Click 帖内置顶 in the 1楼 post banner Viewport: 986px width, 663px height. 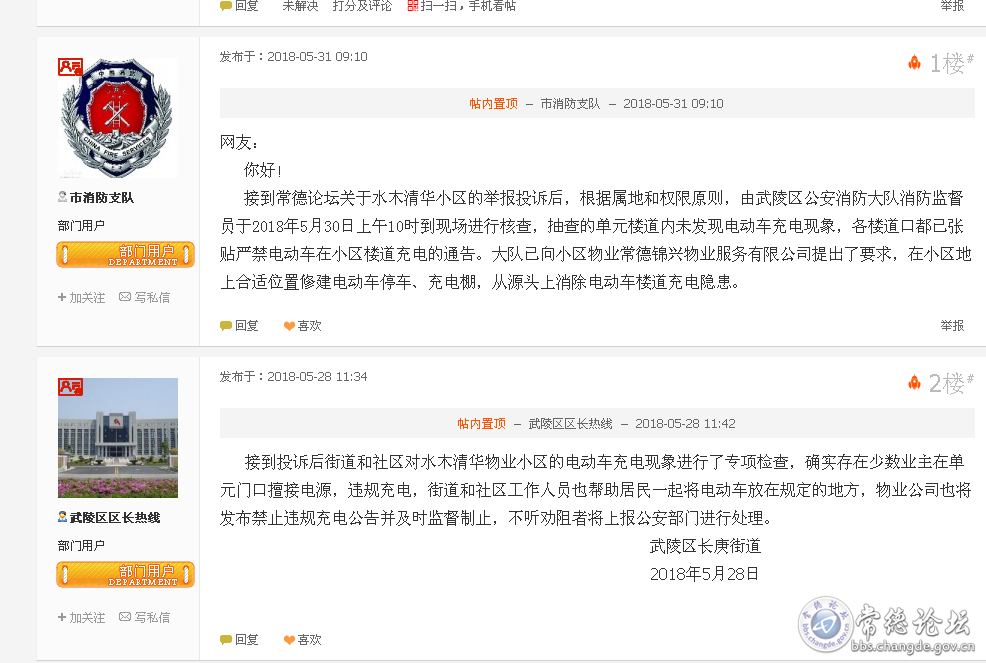coord(494,104)
